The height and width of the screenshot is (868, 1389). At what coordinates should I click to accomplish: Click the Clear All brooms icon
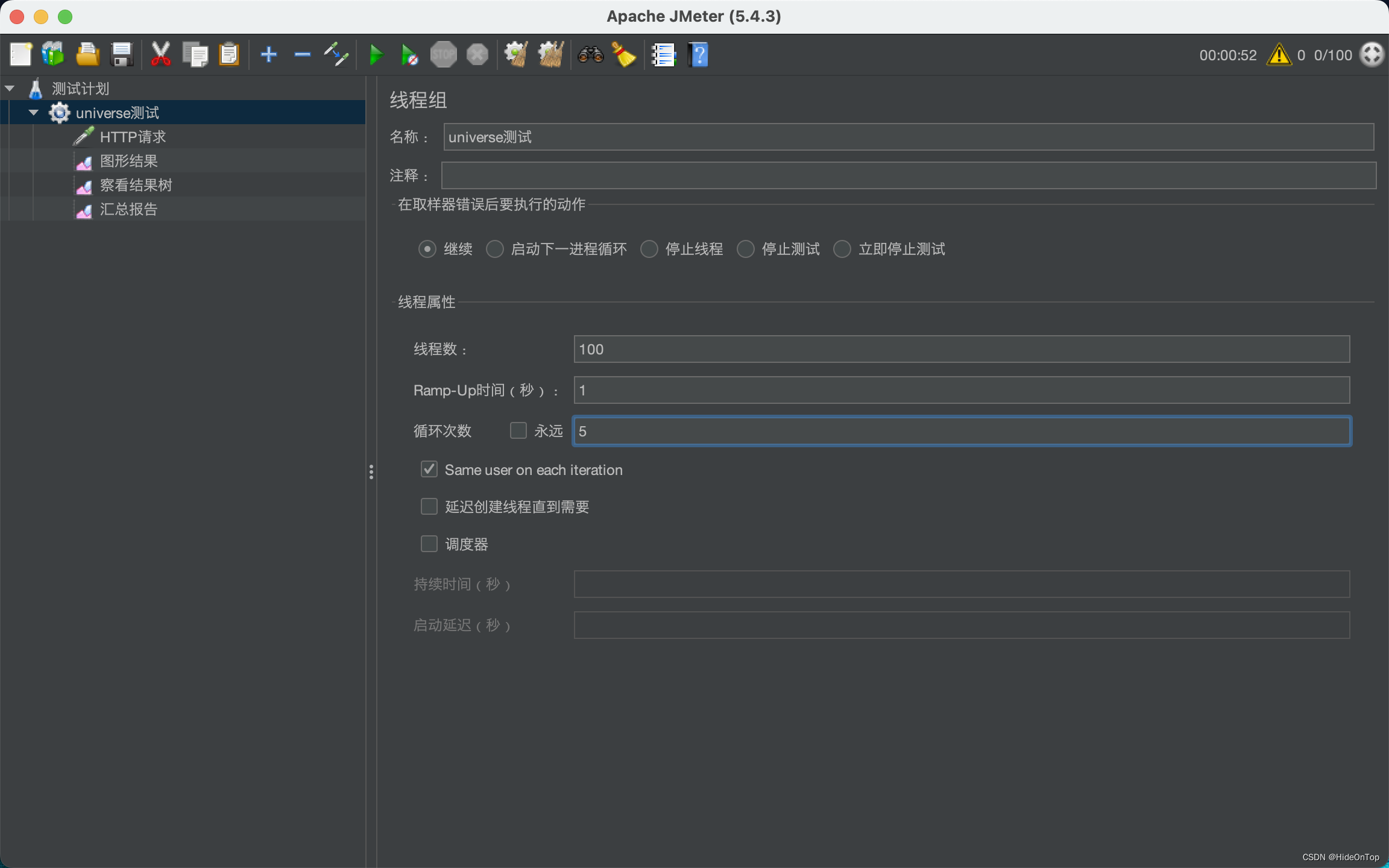click(x=550, y=55)
